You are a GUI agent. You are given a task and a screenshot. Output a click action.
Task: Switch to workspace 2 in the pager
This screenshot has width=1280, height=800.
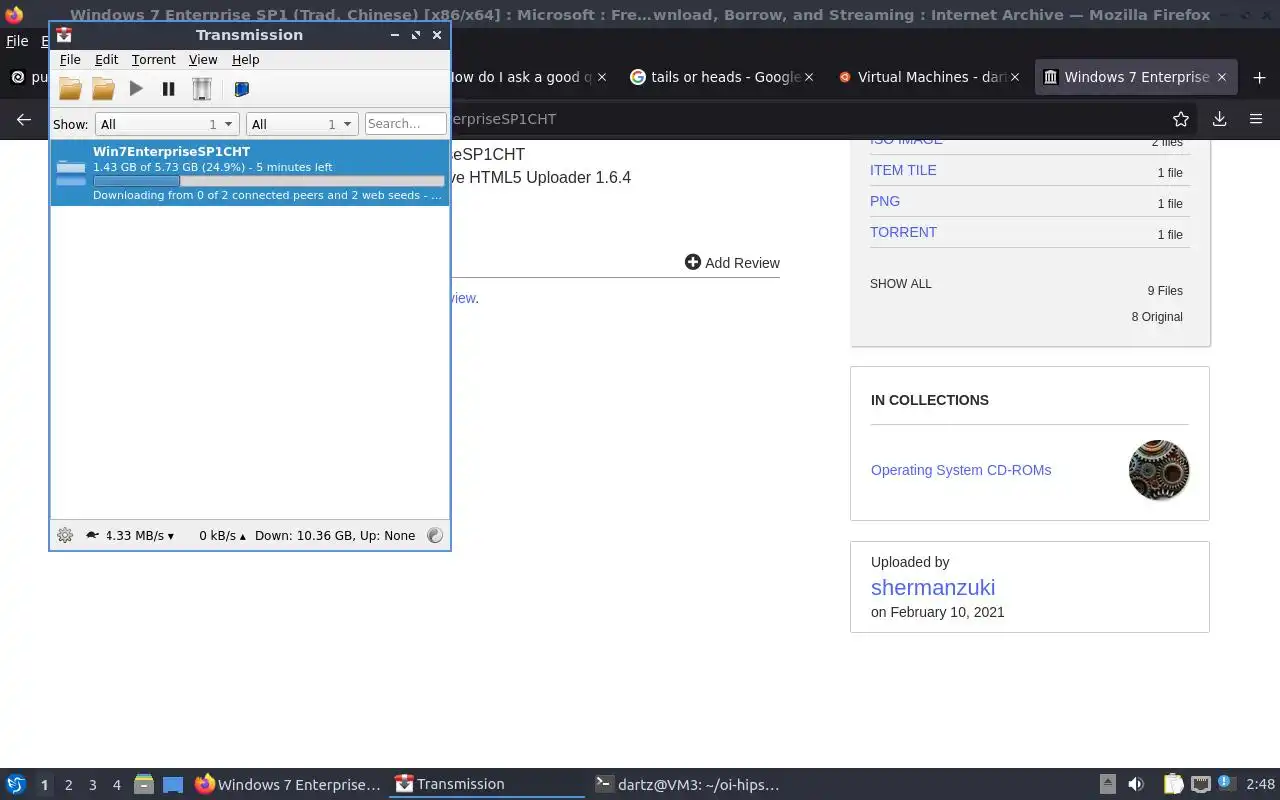(68, 785)
